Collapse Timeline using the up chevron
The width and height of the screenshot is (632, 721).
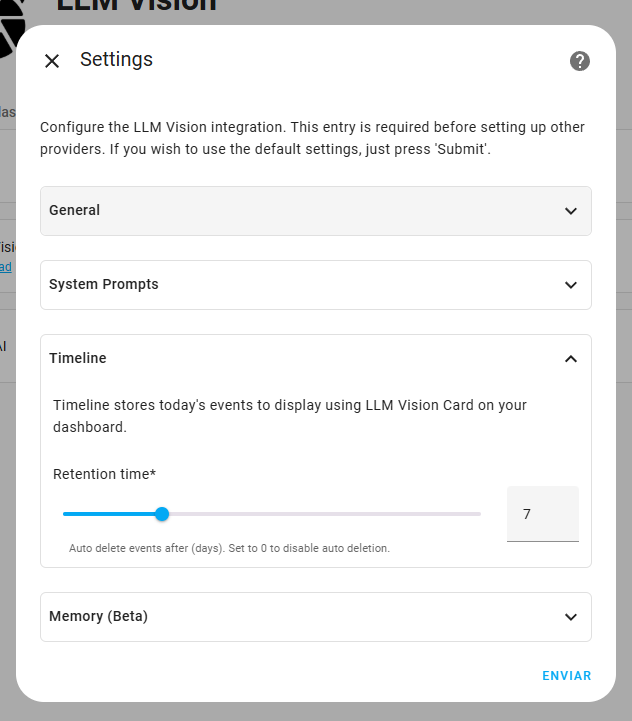point(571,359)
